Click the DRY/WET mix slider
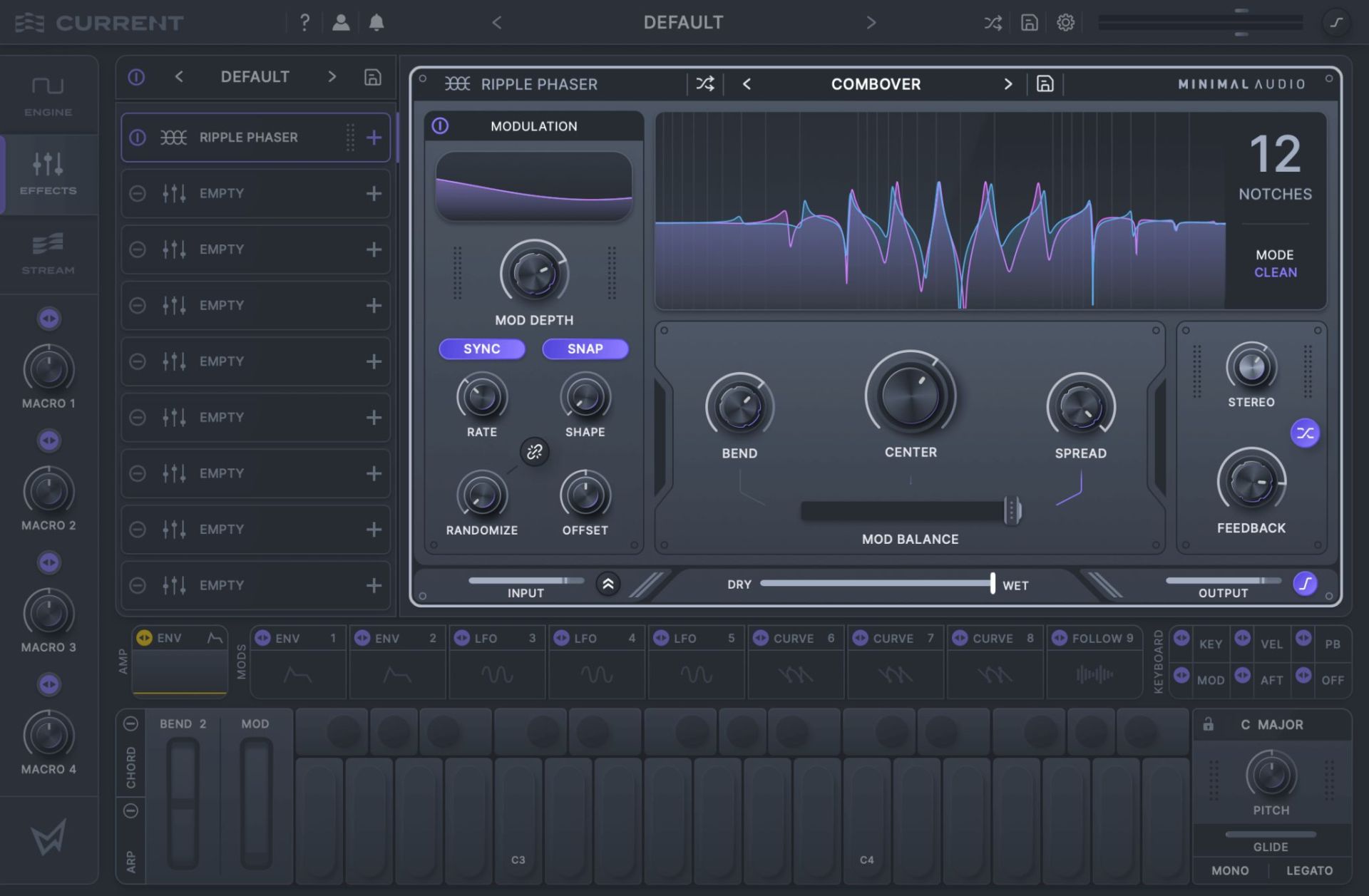Image resolution: width=1369 pixels, height=896 pixels. click(877, 583)
